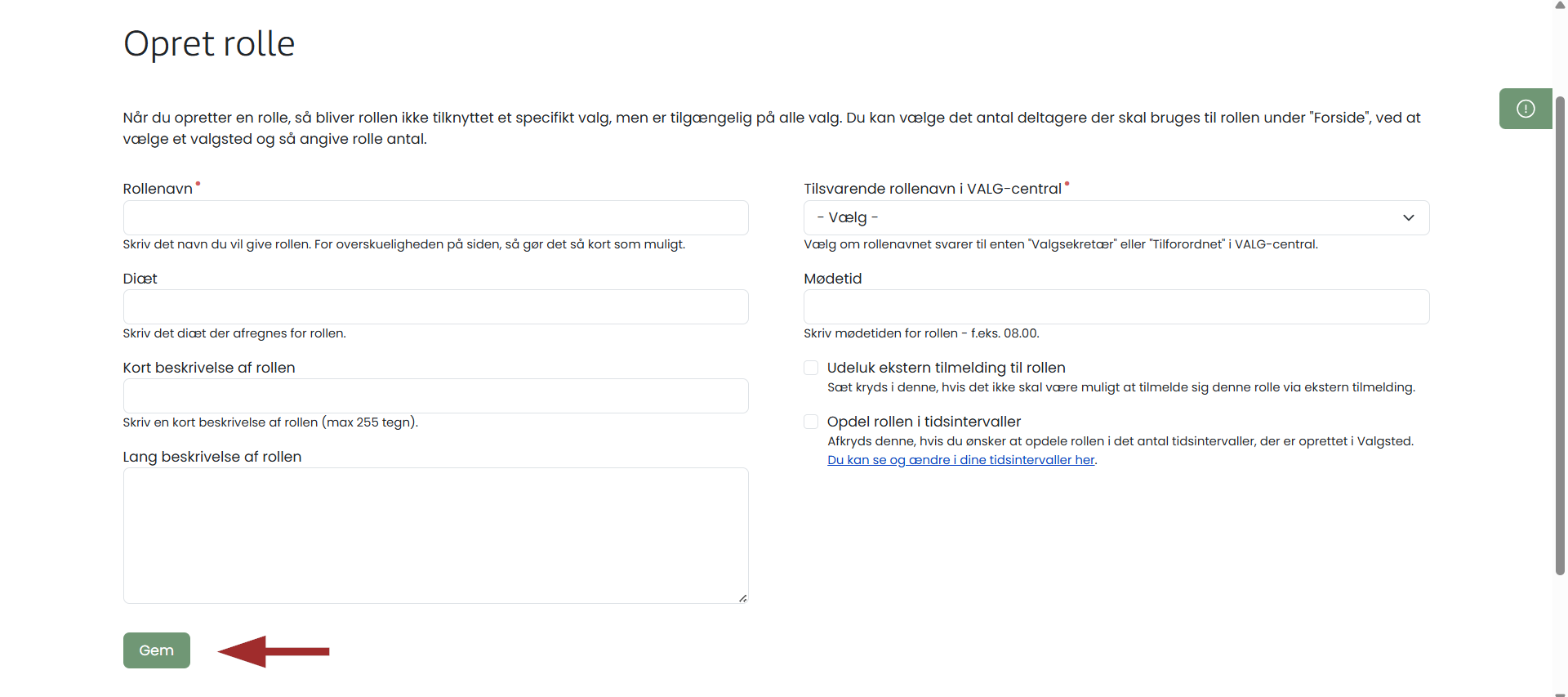Enable the Udeluk ekstern tilmelding checkbox
This screenshot has width=1568, height=697.
(x=811, y=368)
